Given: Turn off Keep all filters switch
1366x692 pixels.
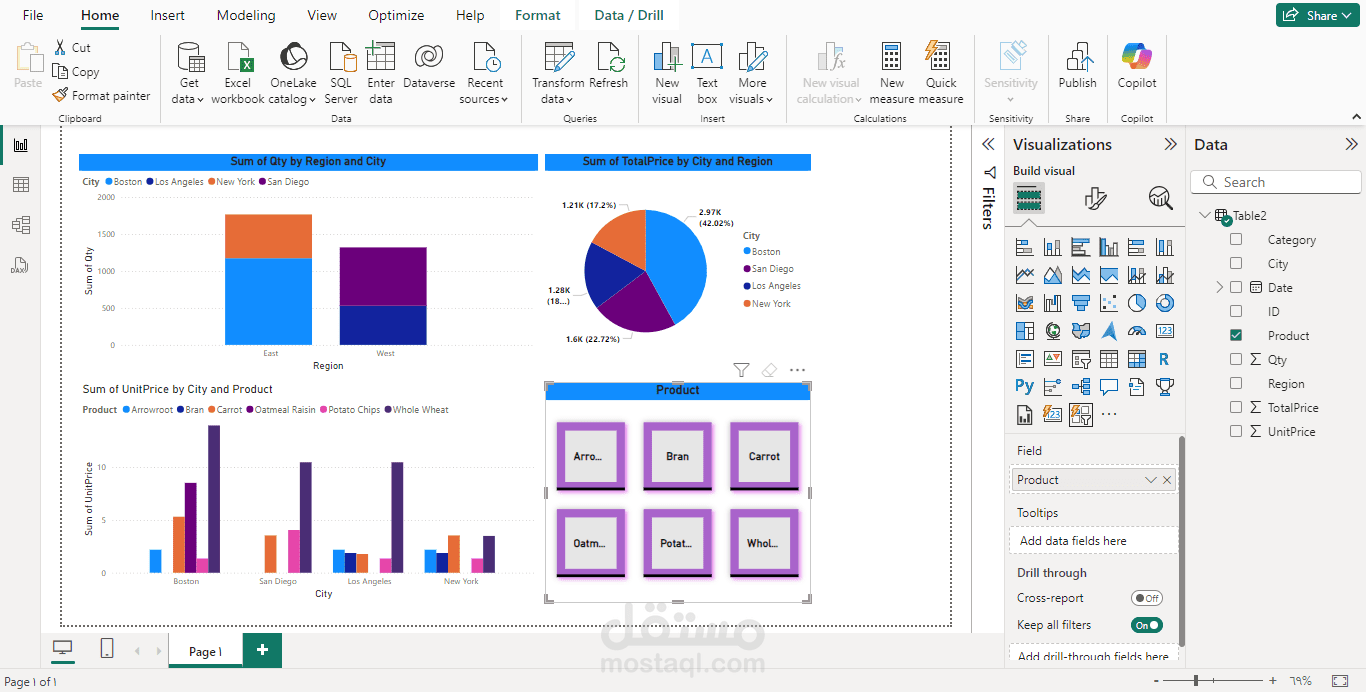Looking at the screenshot, I should tap(1147, 625).
